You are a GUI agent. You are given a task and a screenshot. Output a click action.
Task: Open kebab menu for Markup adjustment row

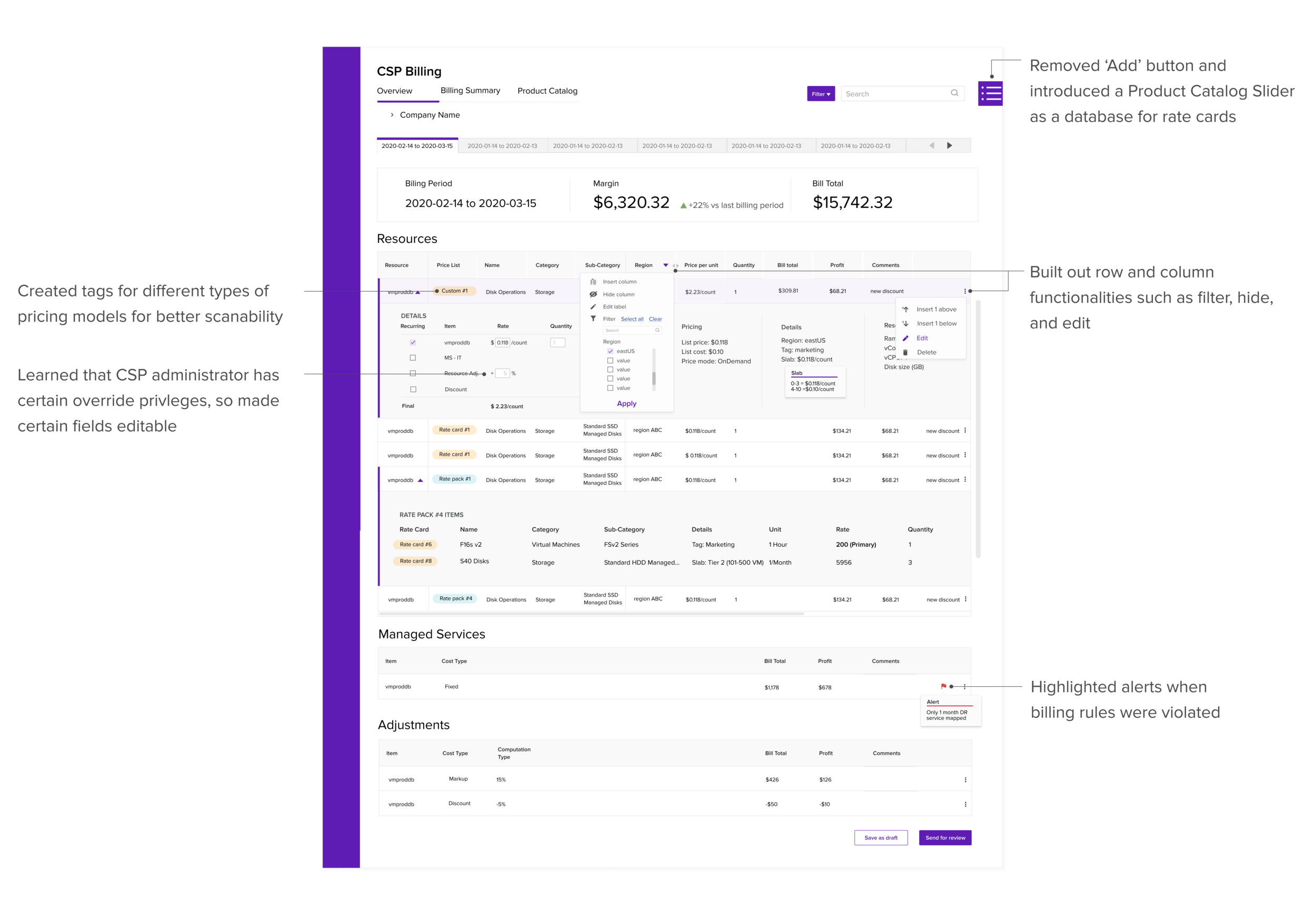[965, 779]
